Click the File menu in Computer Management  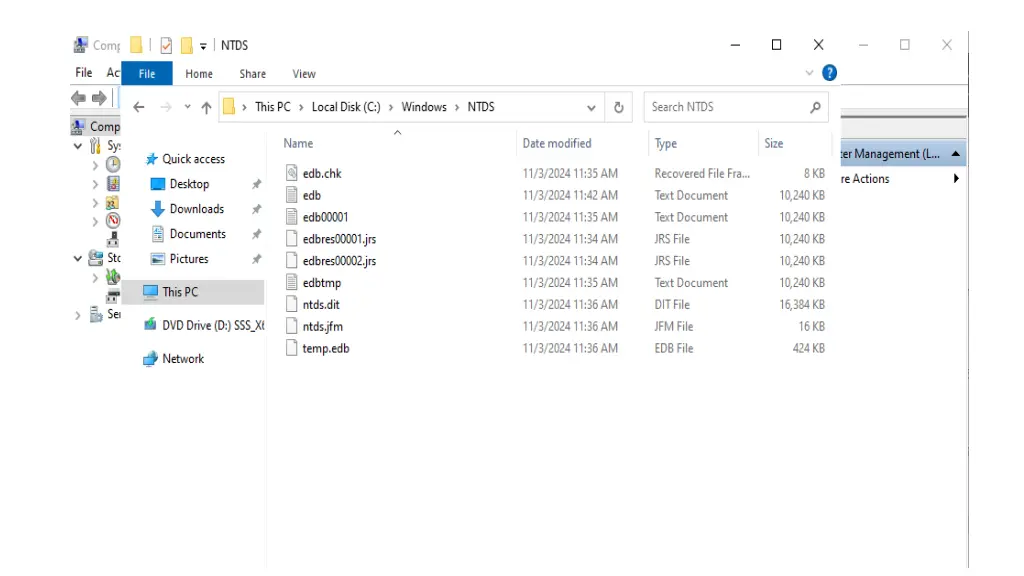(x=84, y=72)
